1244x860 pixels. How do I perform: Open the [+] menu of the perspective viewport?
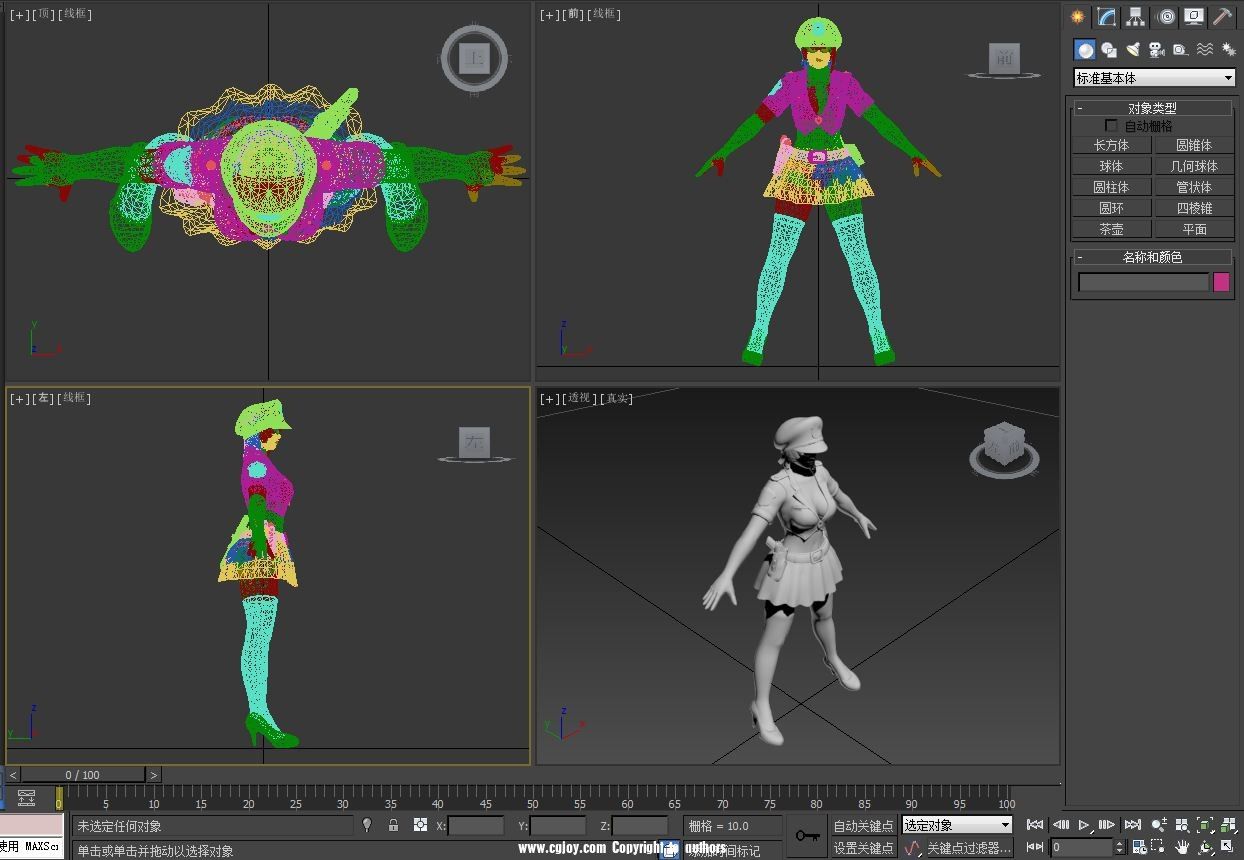point(550,398)
